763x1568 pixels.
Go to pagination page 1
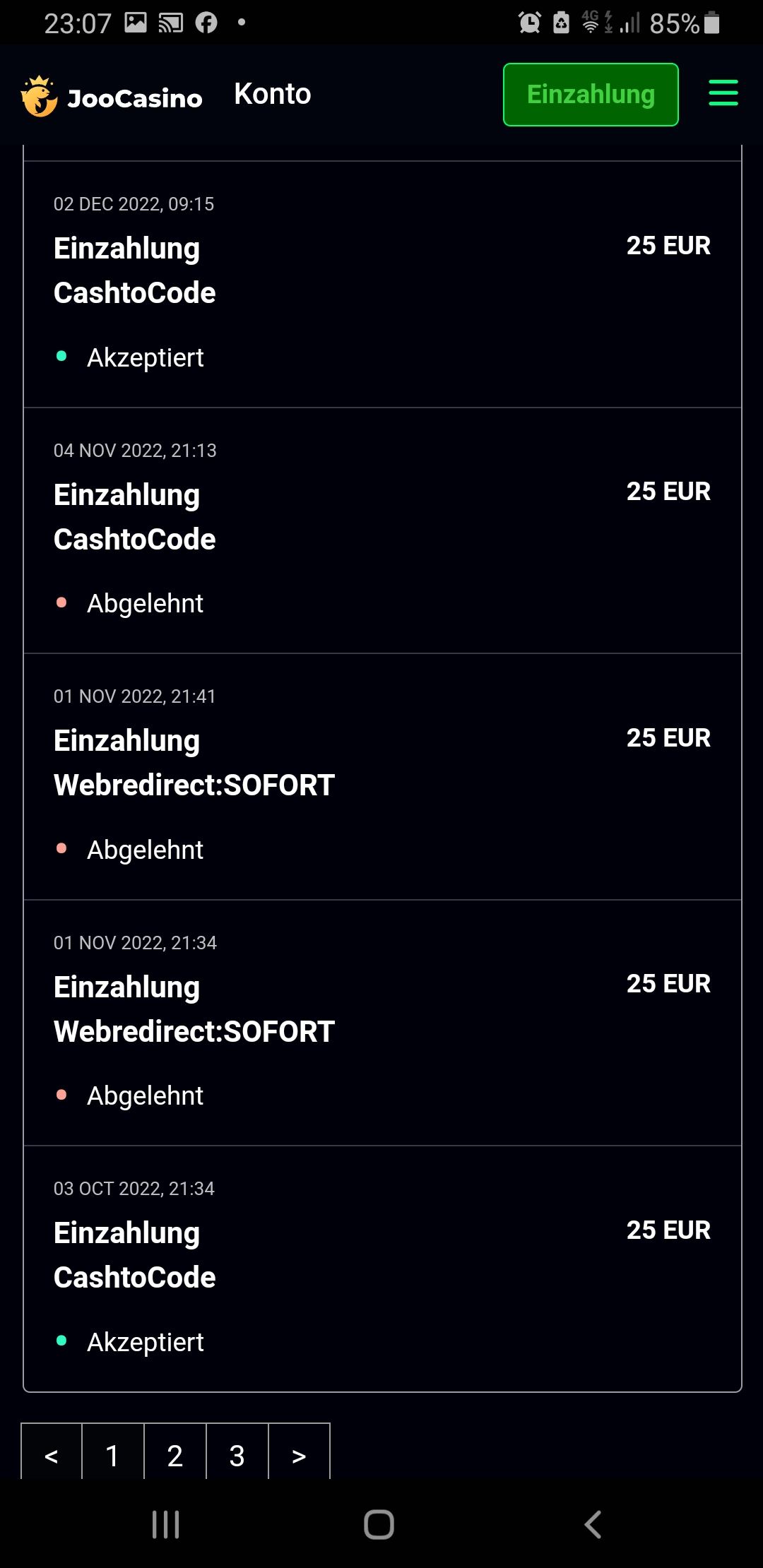(x=112, y=1455)
